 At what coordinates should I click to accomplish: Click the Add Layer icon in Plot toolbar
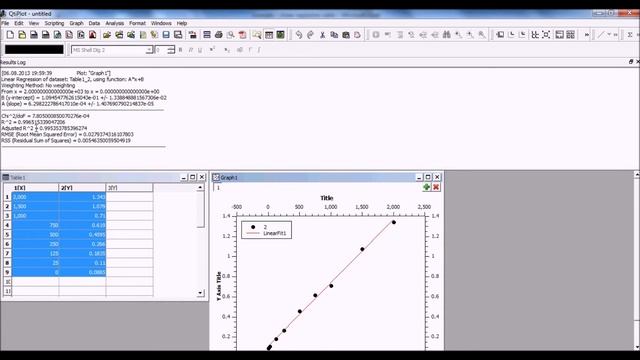point(500,35)
